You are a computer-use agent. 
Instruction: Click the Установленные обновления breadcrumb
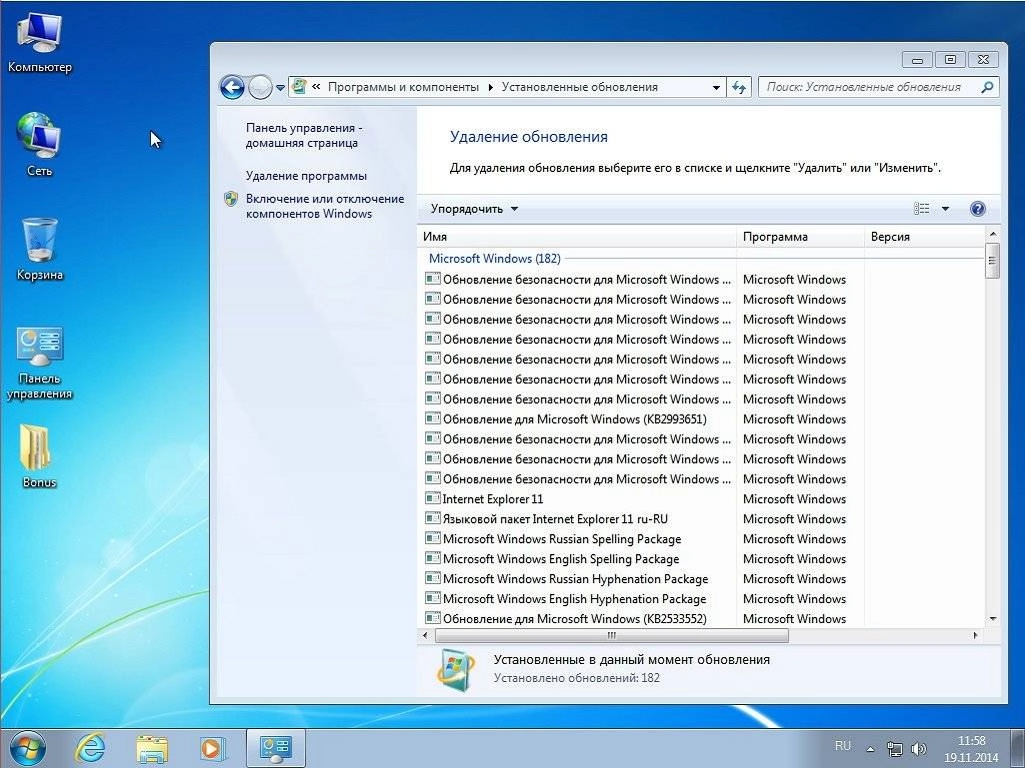pos(579,87)
